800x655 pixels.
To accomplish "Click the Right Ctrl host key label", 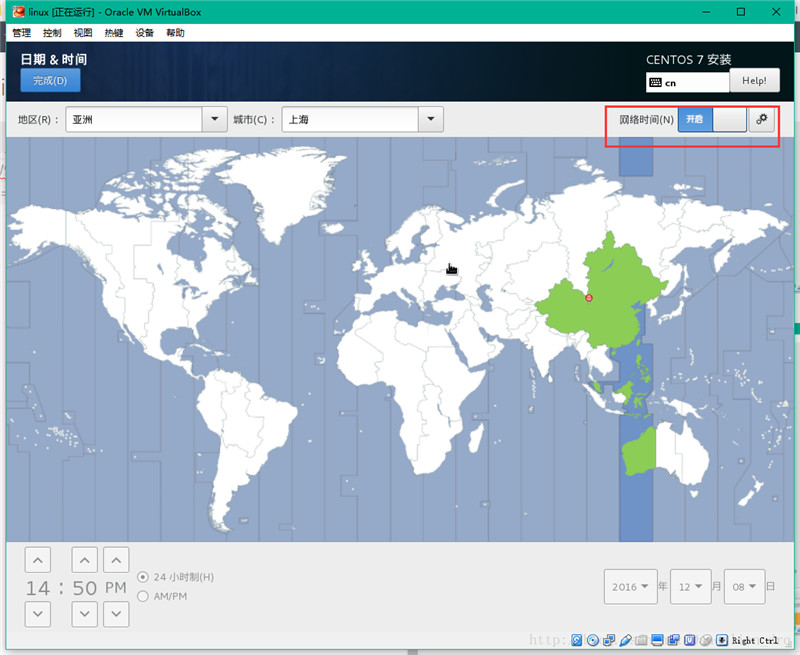I will (x=755, y=641).
